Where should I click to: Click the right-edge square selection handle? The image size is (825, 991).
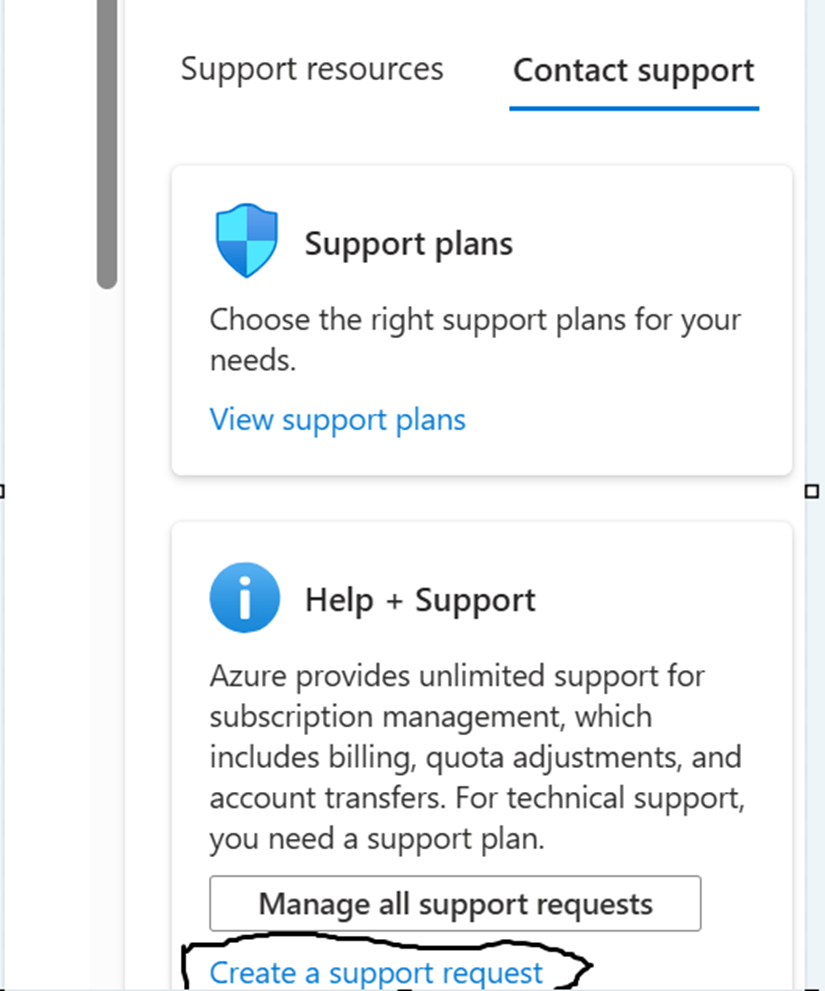(812, 491)
